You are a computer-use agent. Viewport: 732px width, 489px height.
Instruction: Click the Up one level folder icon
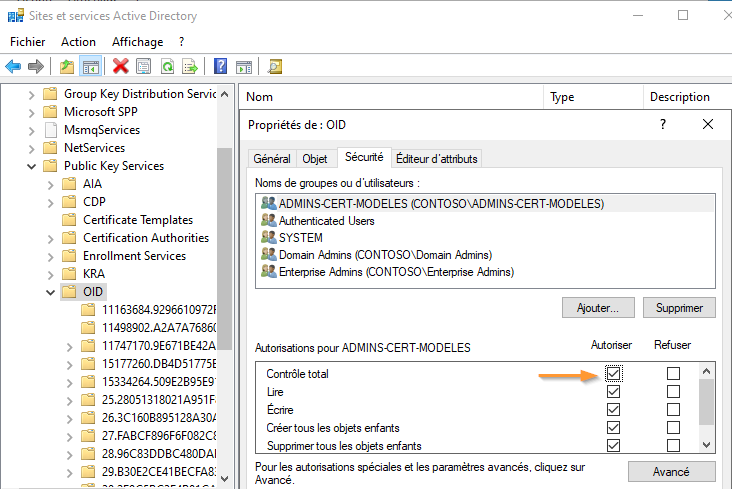click(x=67, y=67)
